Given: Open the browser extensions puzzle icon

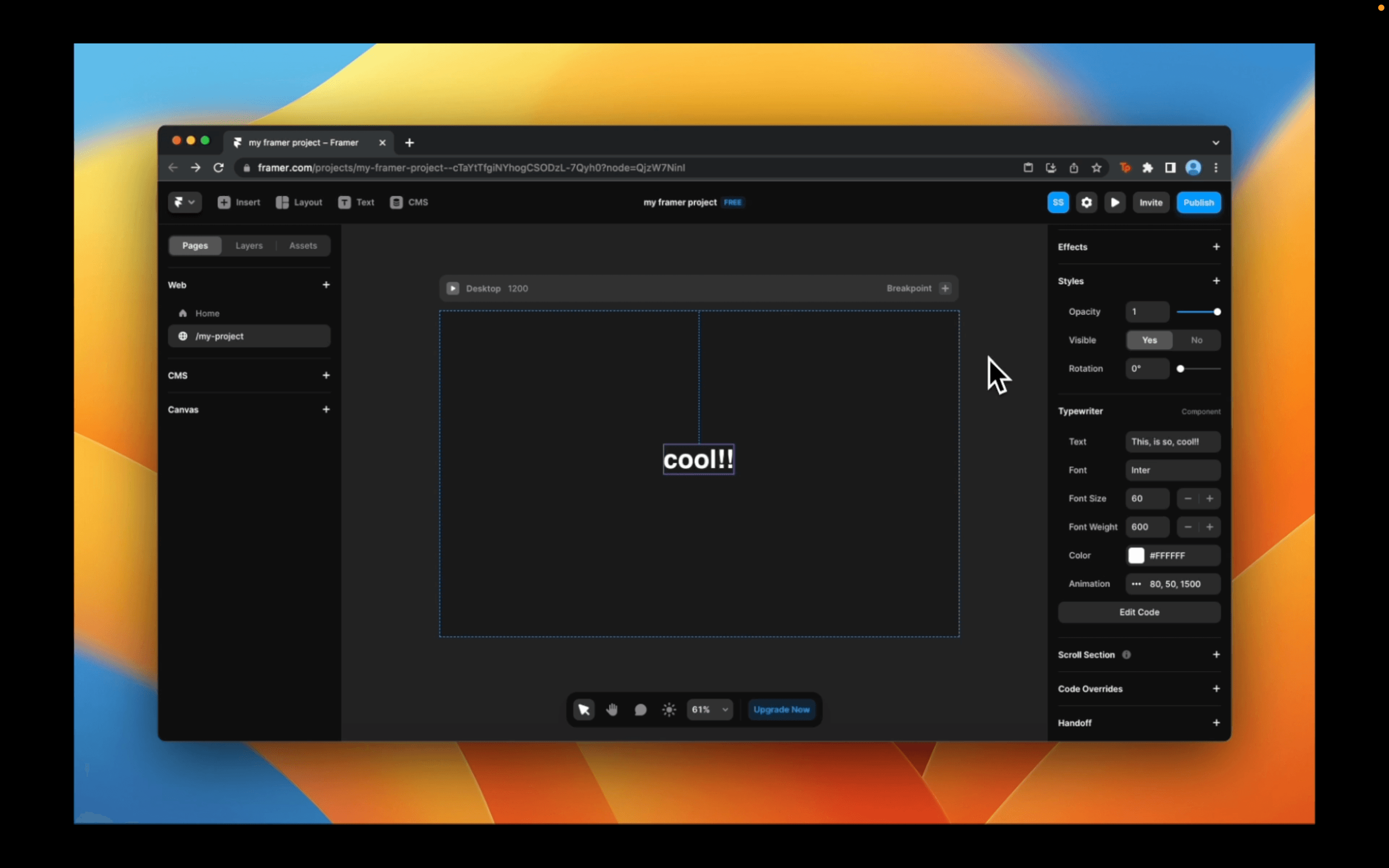Looking at the screenshot, I should click(x=1147, y=168).
